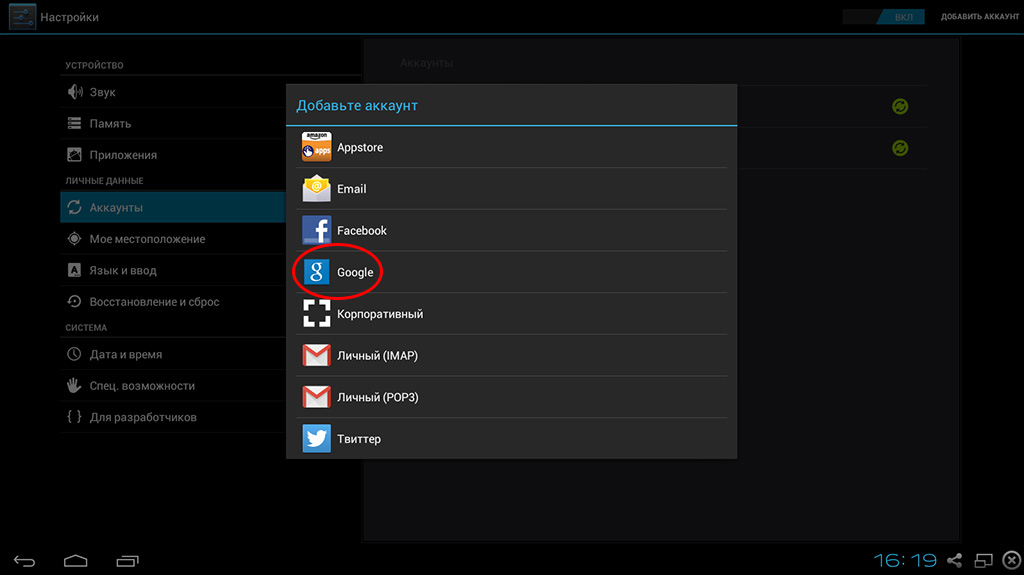Open Восстановление и сброс settings
The image size is (1024, 575).
(x=154, y=302)
